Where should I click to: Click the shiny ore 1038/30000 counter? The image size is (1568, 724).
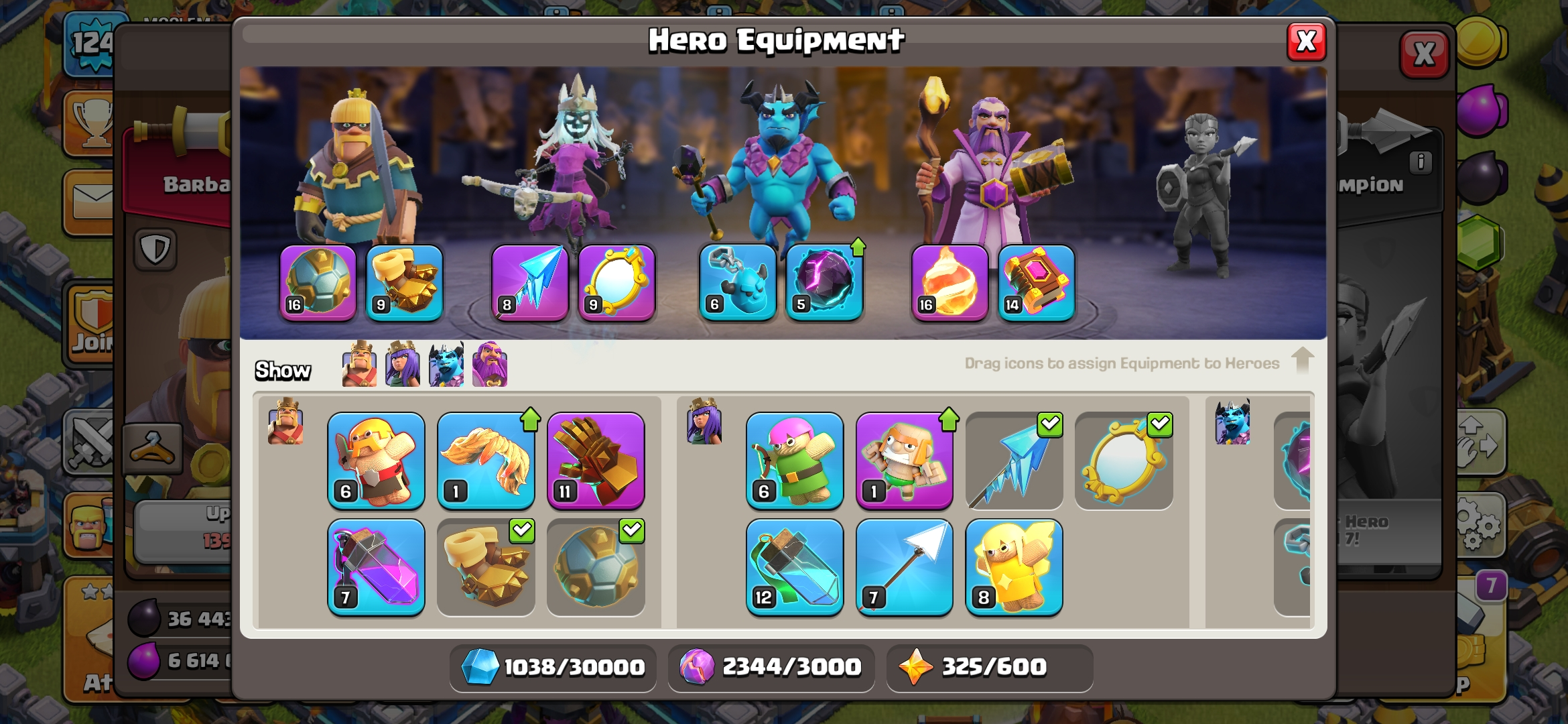pos(553,667)
